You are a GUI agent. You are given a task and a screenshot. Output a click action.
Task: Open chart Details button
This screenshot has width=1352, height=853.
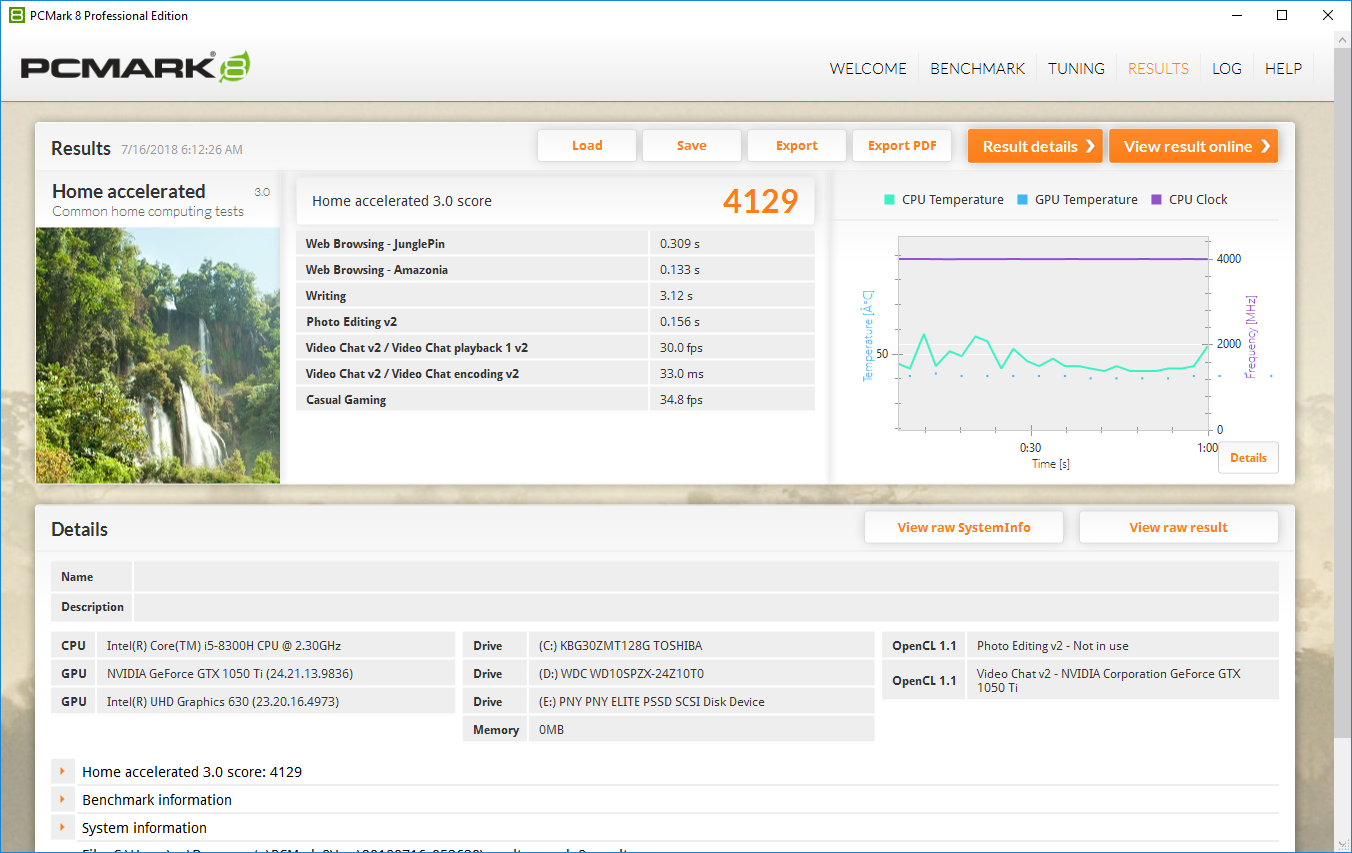pyautogui.click(x=1248, y=458)
